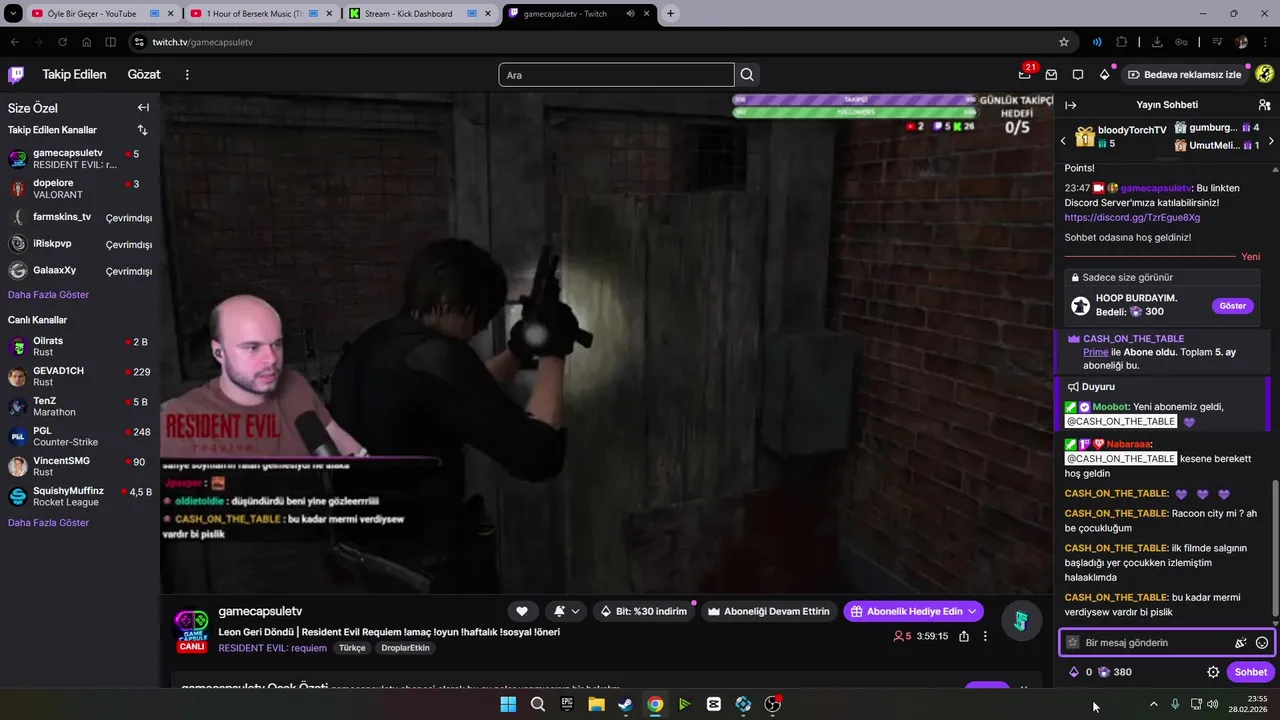The width and height of the screenshot is (1280, 720).
Task: Open RESIDENT EVIL: requiem category link
Action: click(273, 648)
